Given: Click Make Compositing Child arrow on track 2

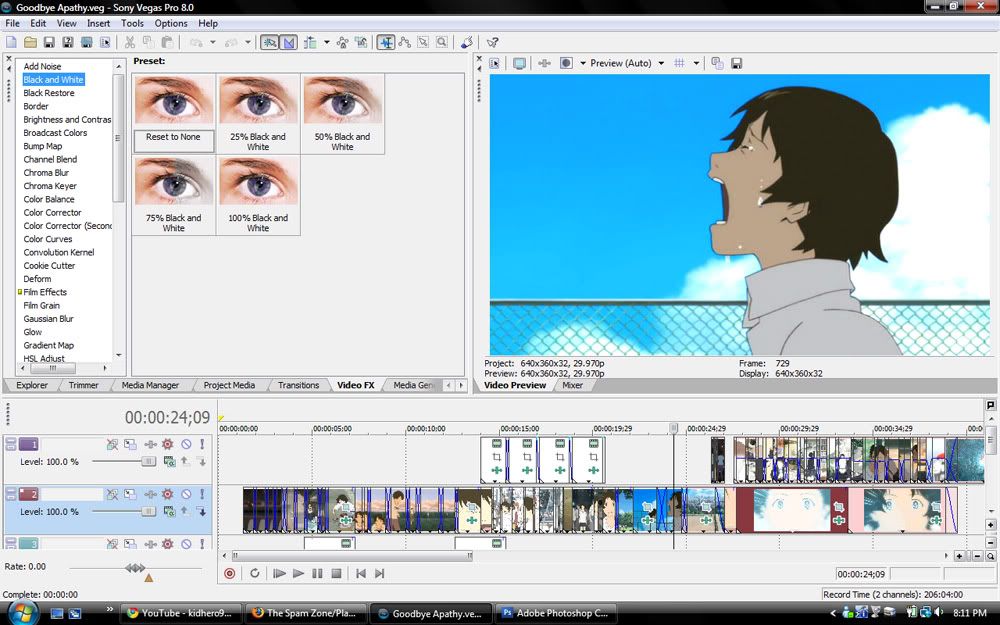Looking at the screenshot, I should coord(202,511).
